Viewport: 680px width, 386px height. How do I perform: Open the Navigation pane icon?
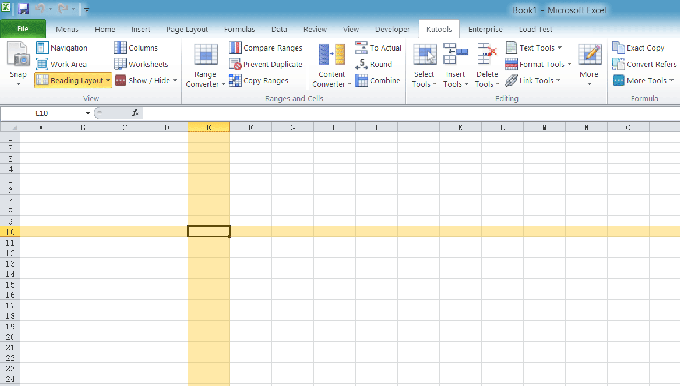click(x=42, y=48)
